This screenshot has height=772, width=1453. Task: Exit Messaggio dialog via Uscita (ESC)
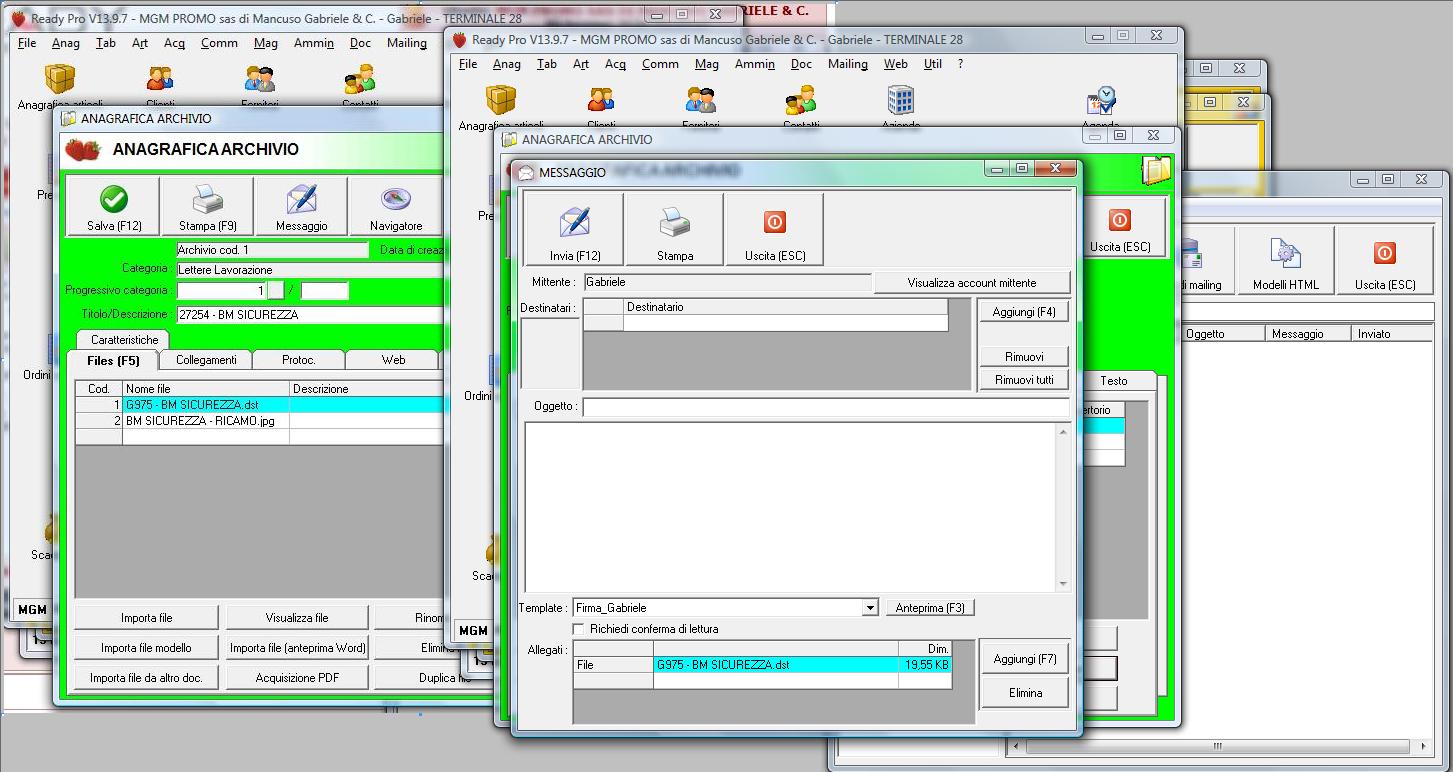pos(774,229)
